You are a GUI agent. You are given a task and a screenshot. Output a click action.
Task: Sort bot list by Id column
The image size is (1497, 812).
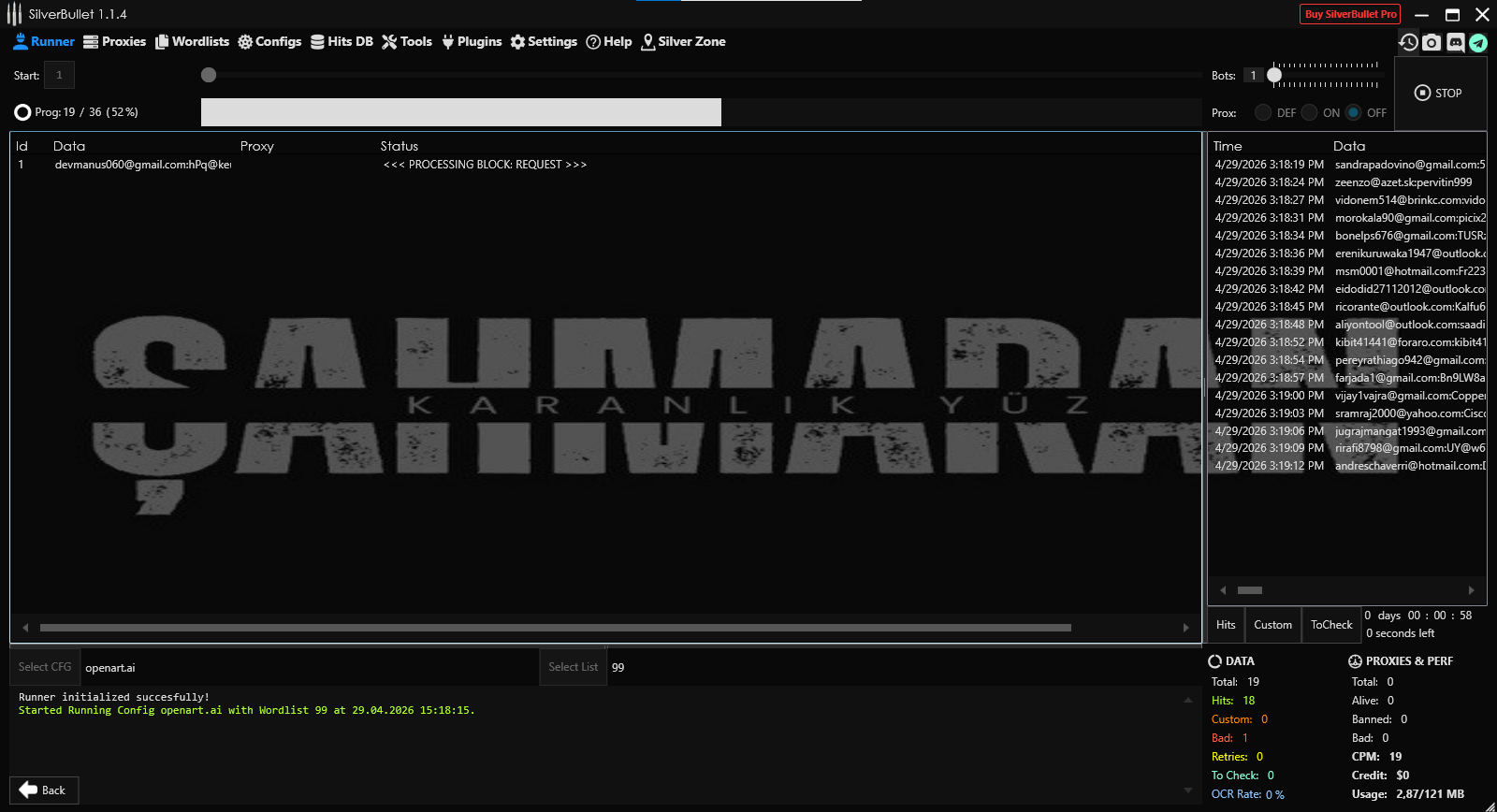tap(22, 146)
